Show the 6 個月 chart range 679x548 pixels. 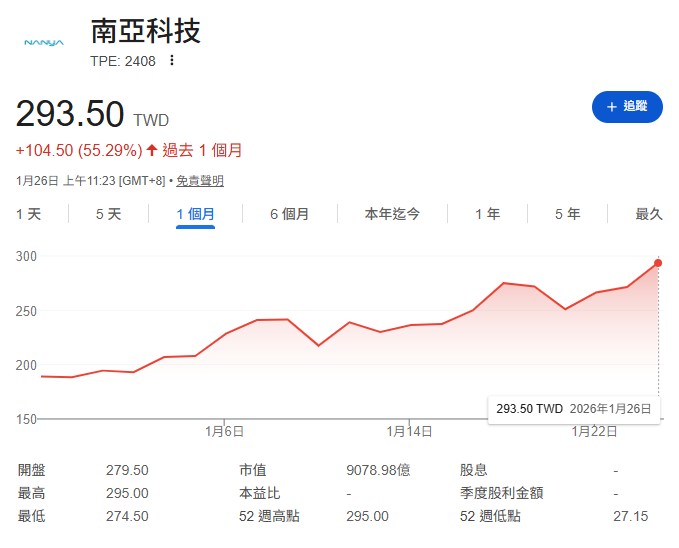tap(289, 214)
